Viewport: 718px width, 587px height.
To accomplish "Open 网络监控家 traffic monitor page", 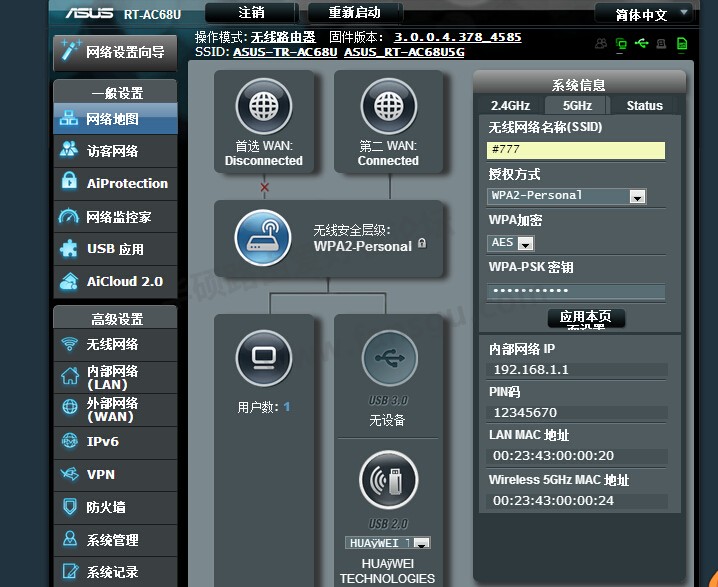I will 115,217.
